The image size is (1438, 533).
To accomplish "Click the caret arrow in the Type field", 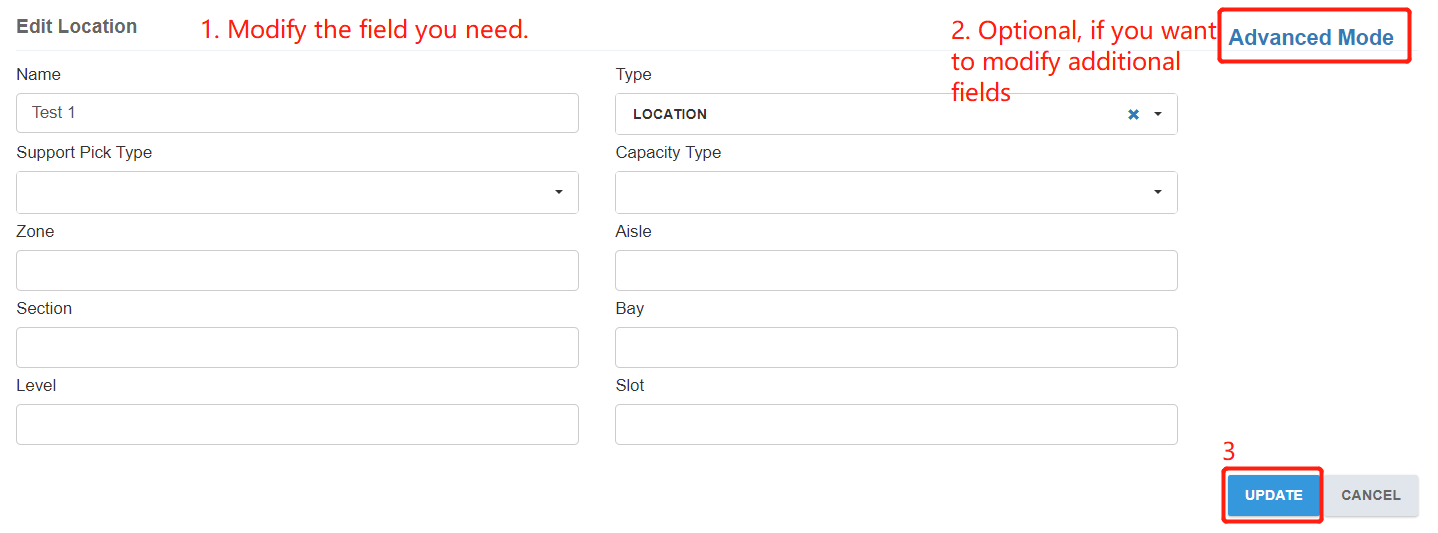I will pyautogui.click(x=1158, y=114).
